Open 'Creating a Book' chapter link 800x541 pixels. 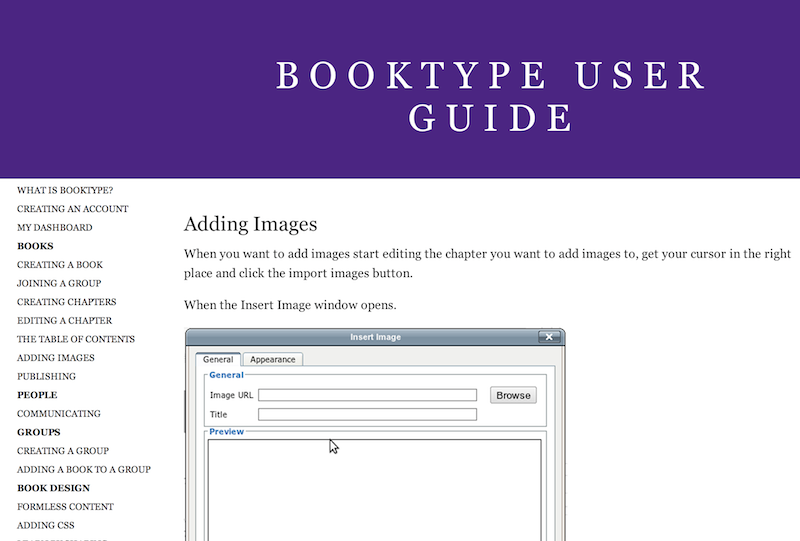click(60, 265)
